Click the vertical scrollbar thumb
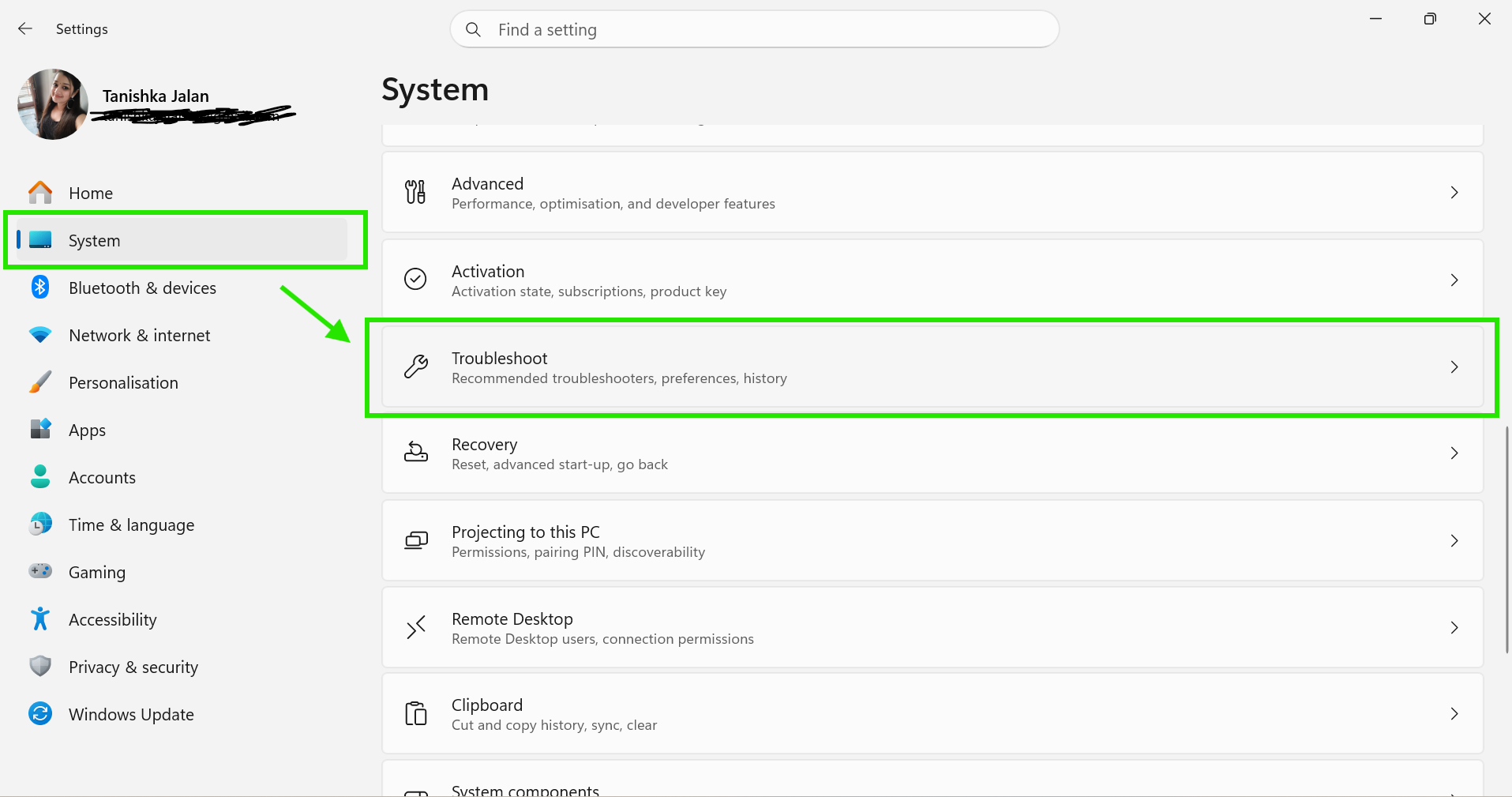The image size is (1512, 797). pos(1506,539)
